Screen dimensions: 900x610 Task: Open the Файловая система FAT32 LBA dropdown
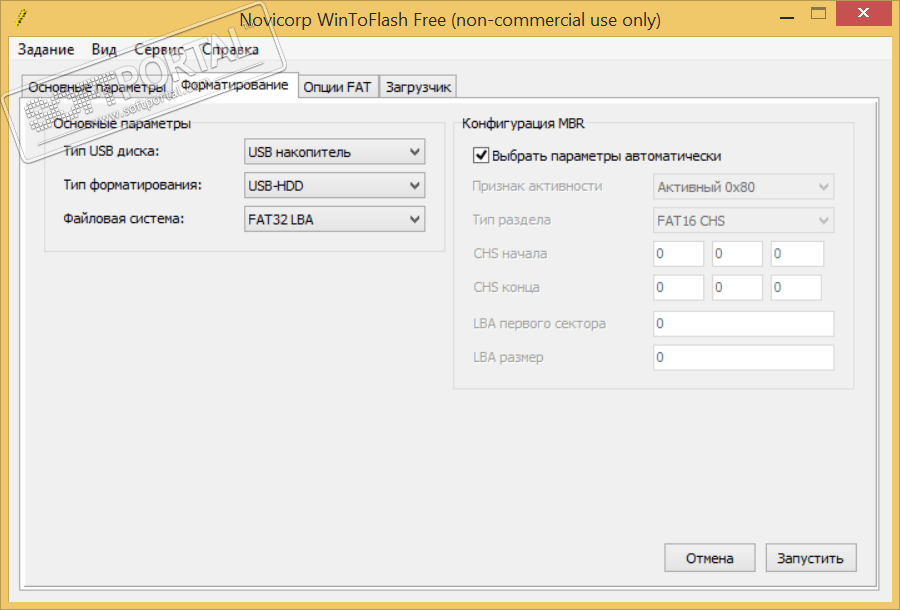tap(335, 219)
